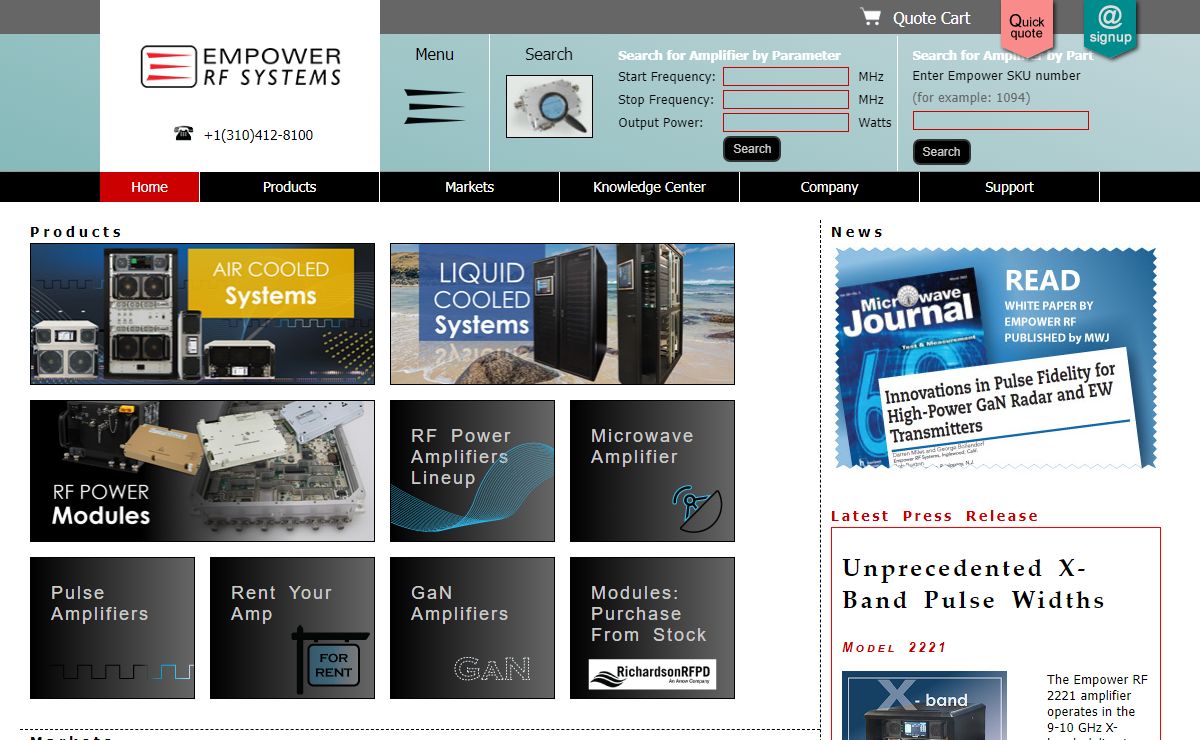Click the telephone icon beside phone number
The width and height of the screenshot is (1200, 740).
tap(183, 134)
